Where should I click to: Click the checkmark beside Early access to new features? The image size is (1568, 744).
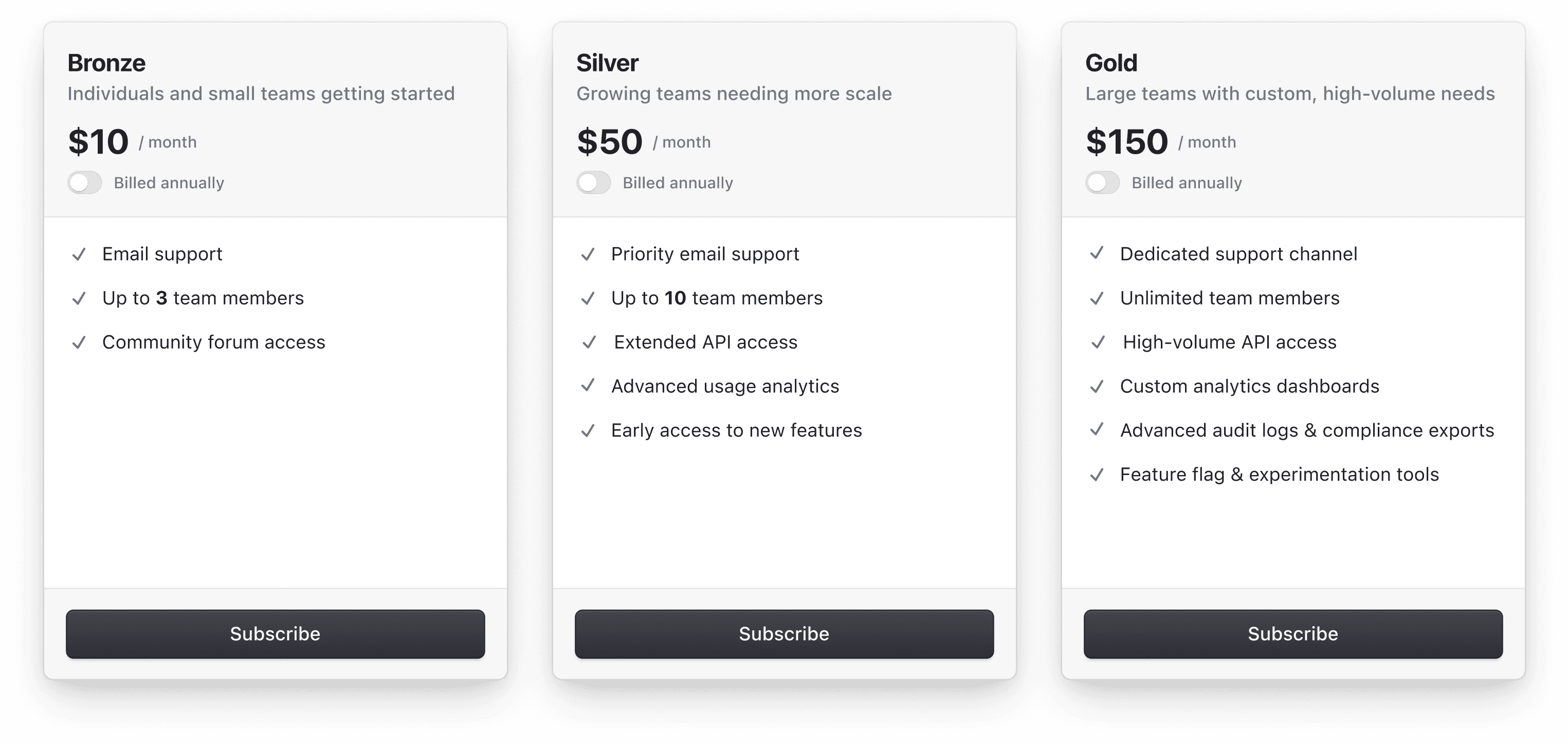(589, 430)
